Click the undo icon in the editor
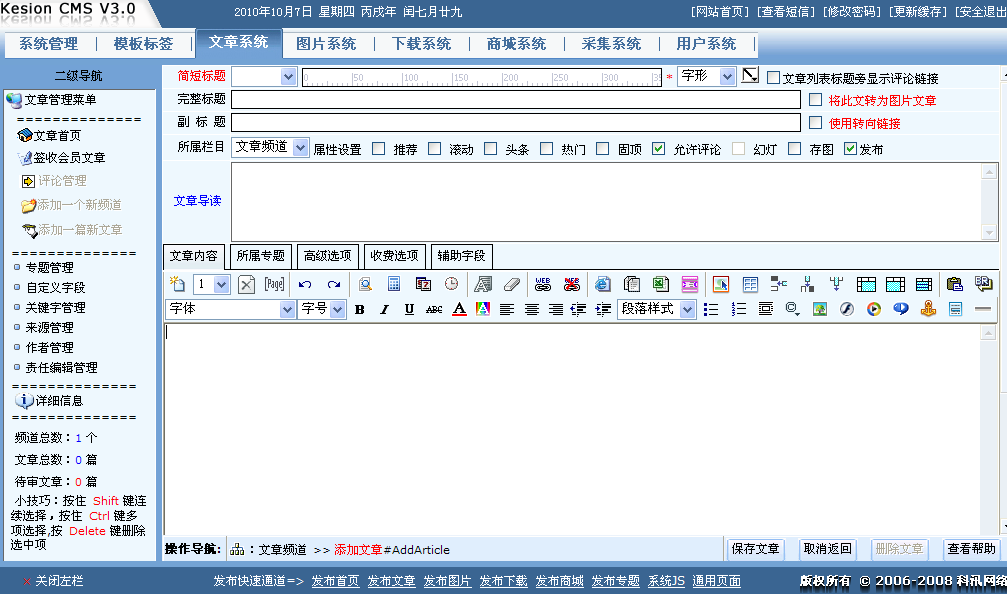1007x594 pixels. [x=303, y=283]
